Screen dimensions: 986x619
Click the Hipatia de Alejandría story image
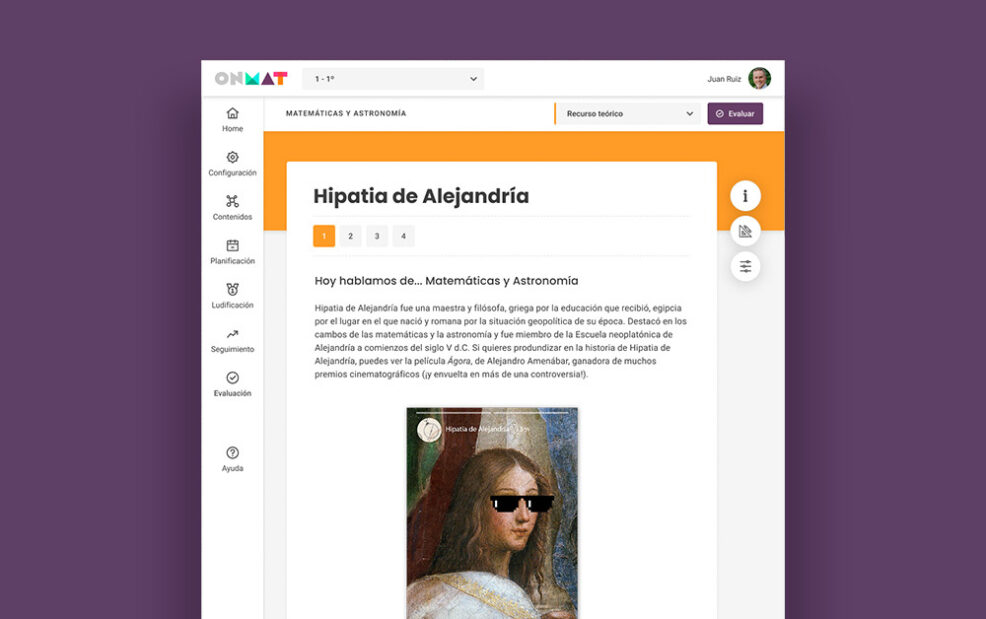click(x=492, y=510)
